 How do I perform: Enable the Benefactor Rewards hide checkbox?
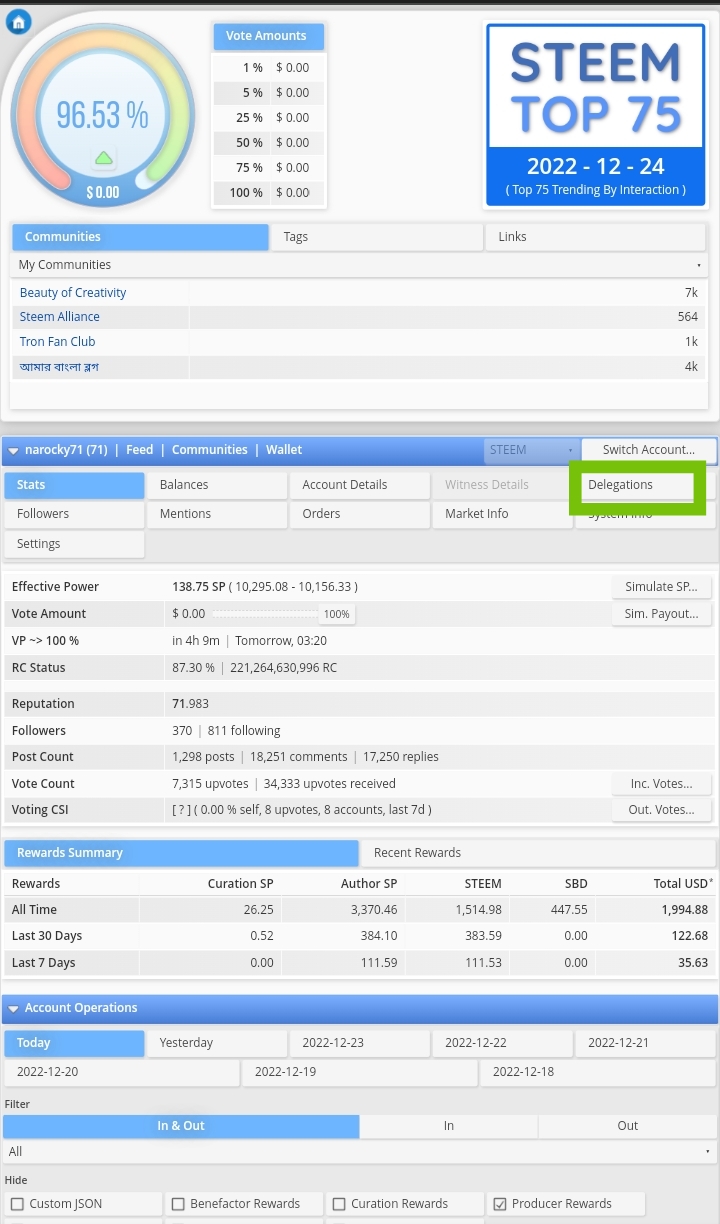[178, 1204]
